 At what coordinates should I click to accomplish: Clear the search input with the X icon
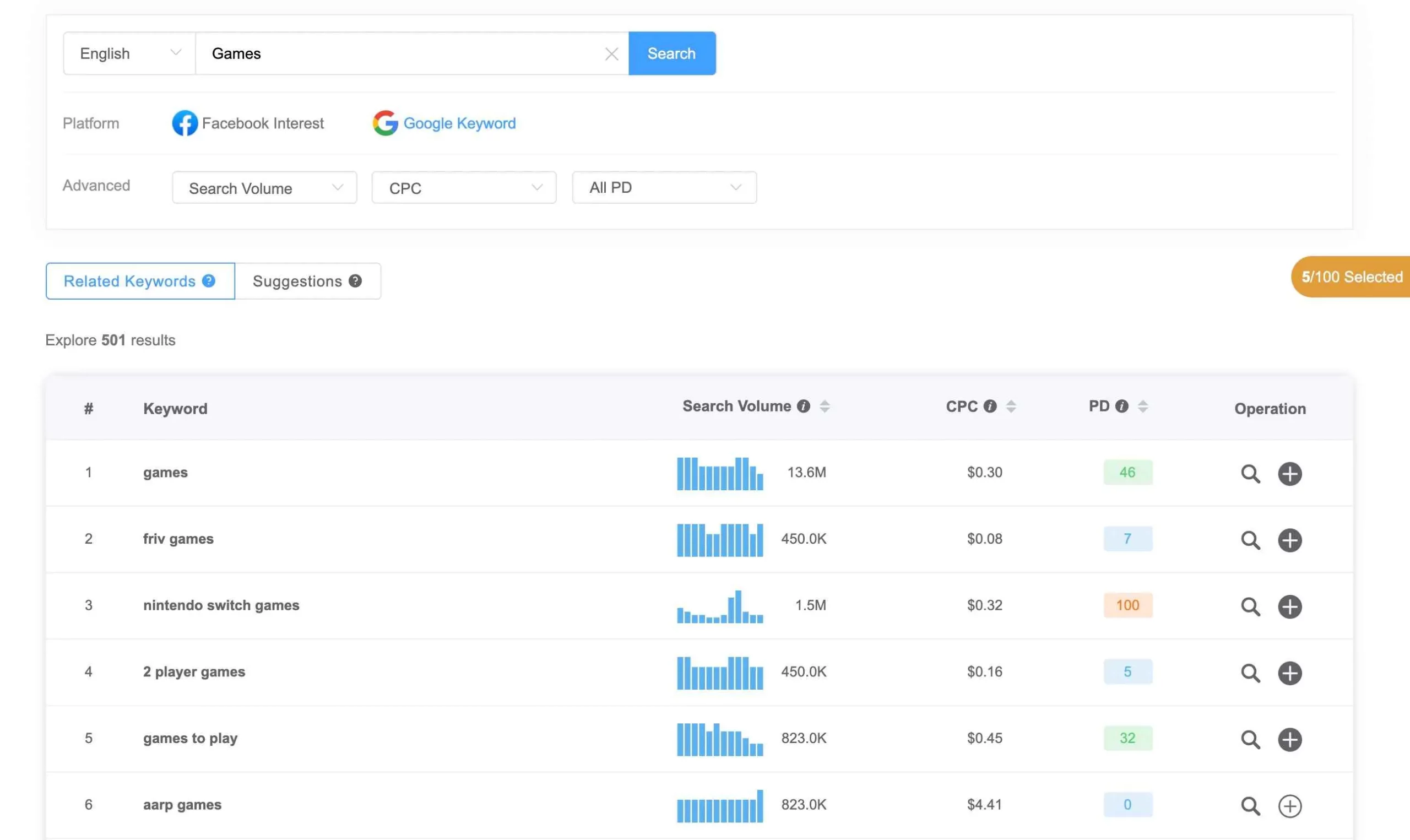(x=611, y=53)
